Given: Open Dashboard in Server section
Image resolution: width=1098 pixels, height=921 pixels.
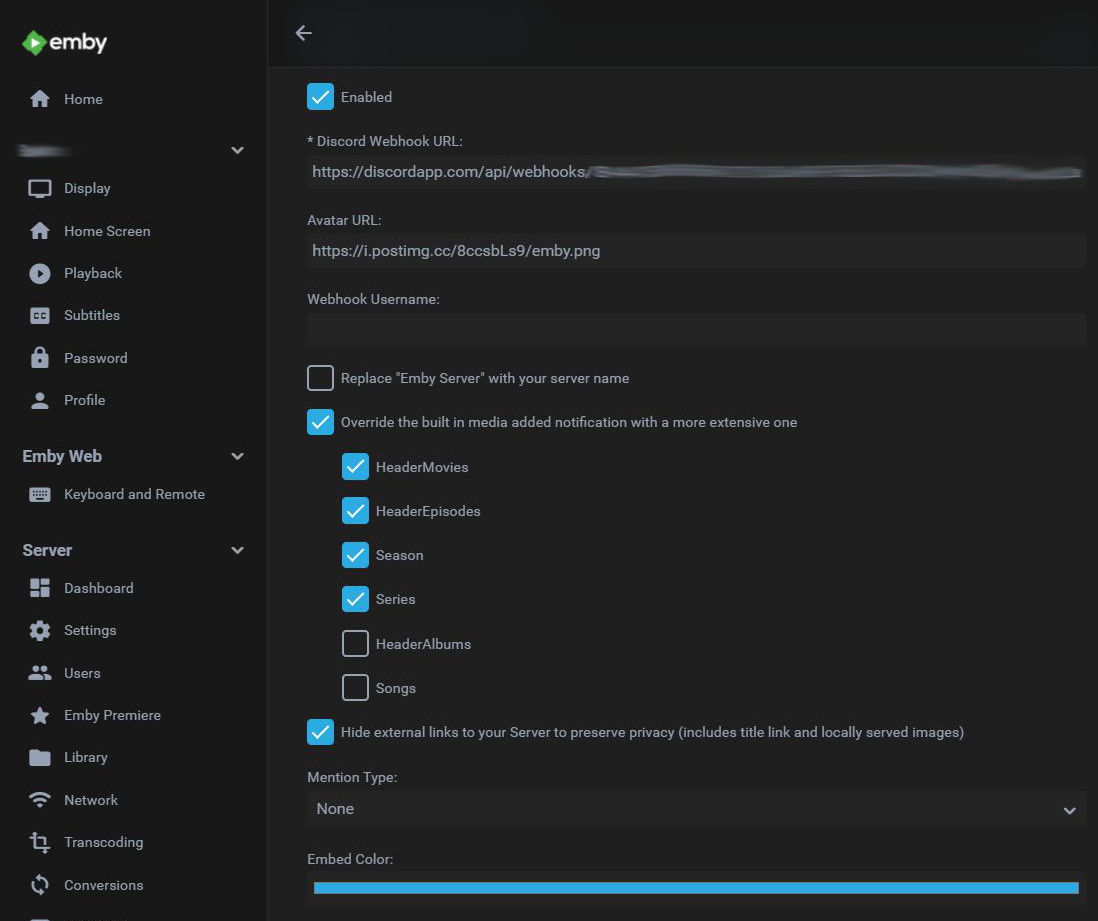Looking at the screenshot, I should click(99, 588).
